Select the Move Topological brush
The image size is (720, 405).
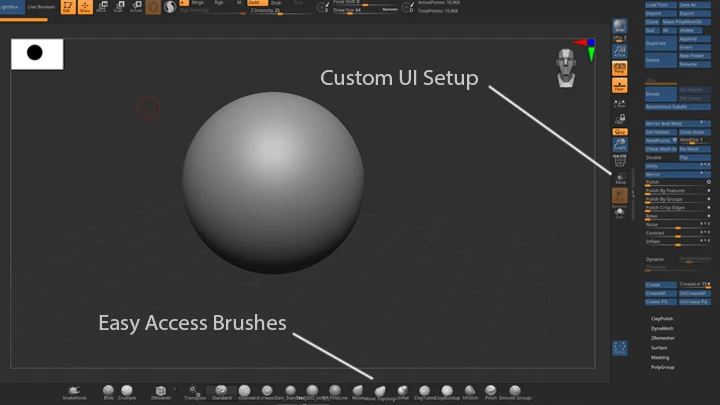coord(380,394)
